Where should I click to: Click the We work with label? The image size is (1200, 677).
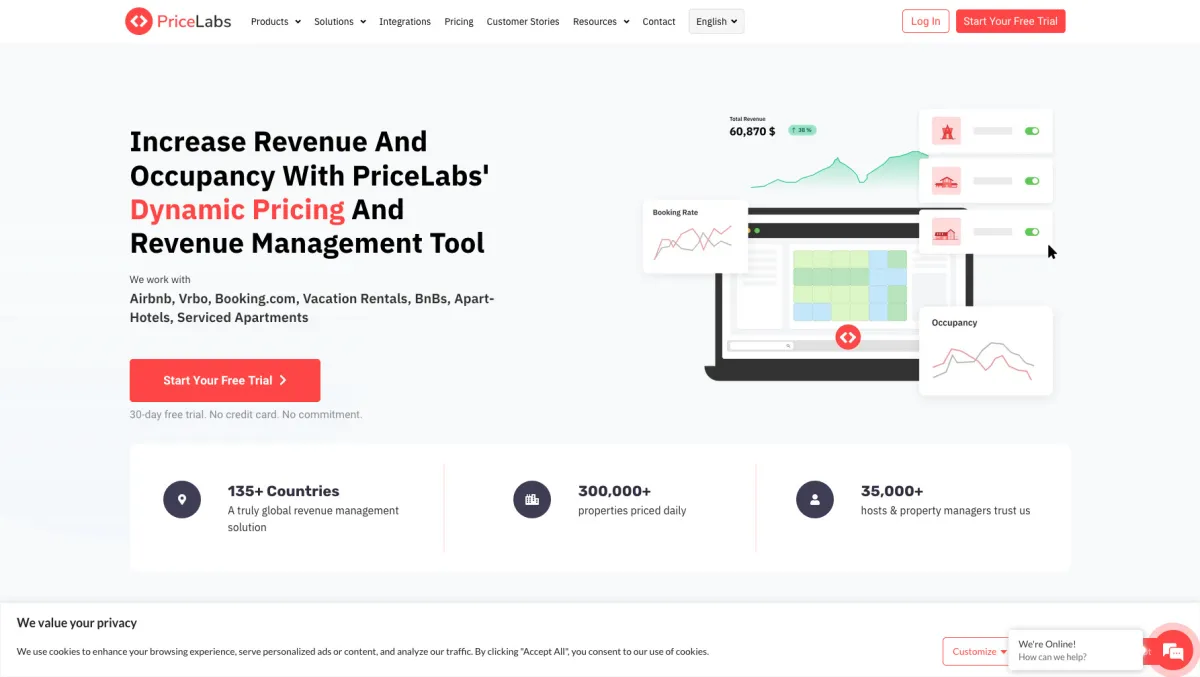tap(160, 279)
